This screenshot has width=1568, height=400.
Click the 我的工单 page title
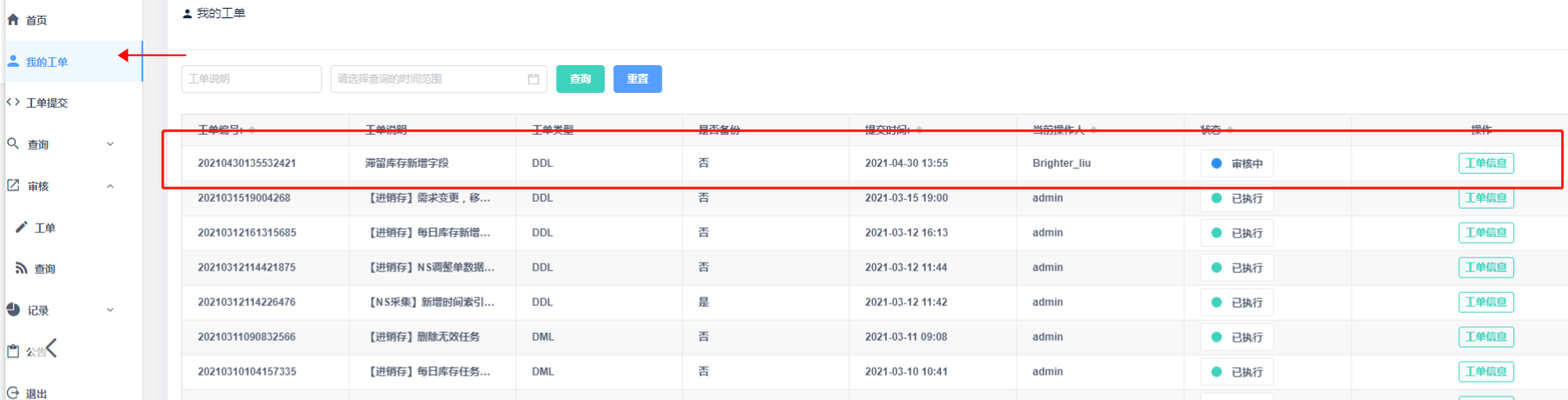(x=221, y=13)
